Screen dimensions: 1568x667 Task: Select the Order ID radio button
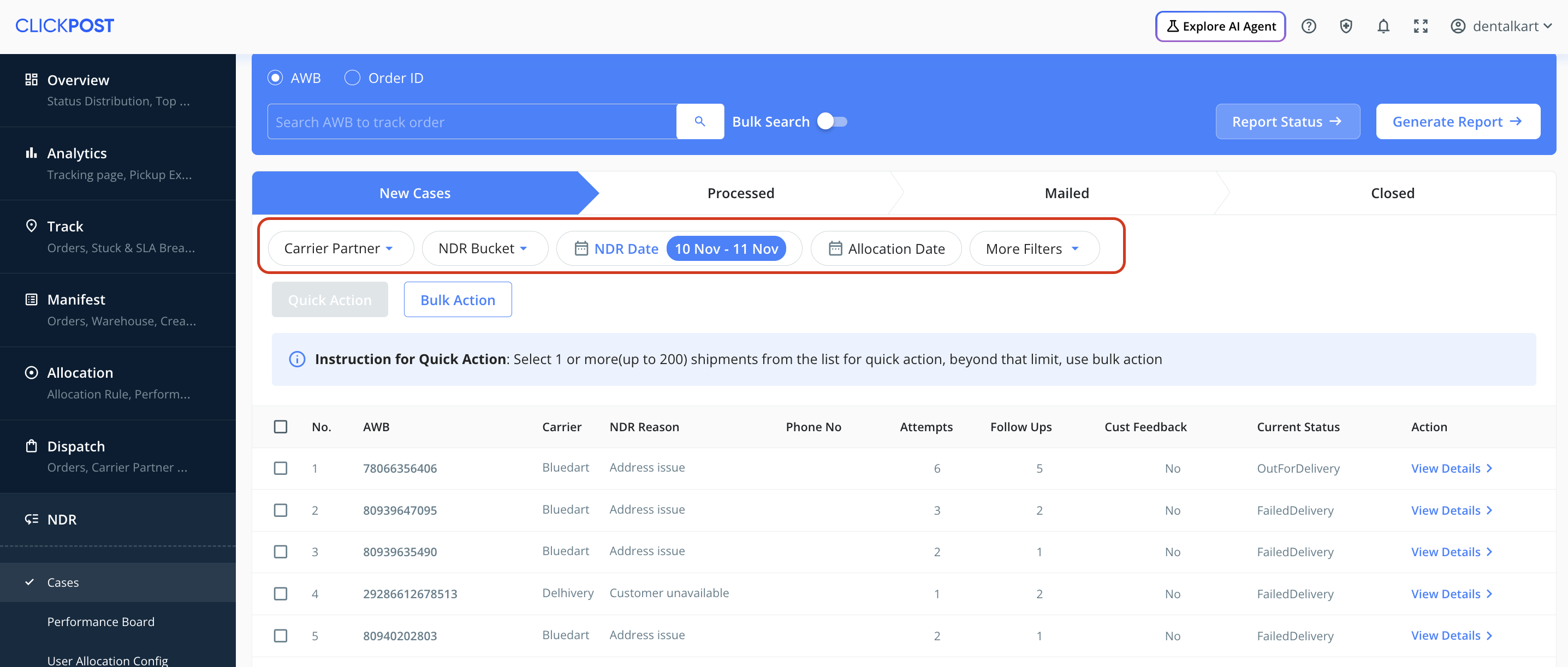click(352, 78)
